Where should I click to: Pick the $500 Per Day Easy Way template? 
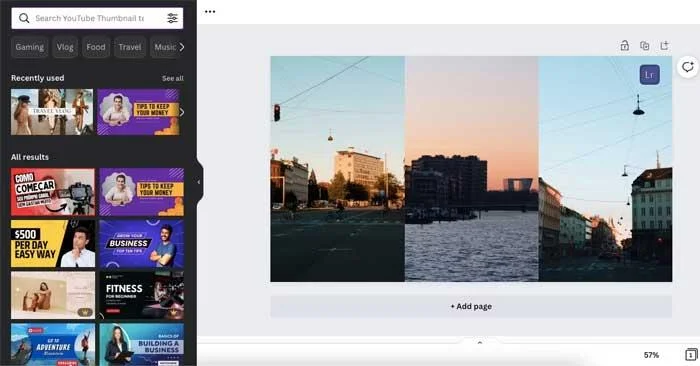tap(53, 243)
